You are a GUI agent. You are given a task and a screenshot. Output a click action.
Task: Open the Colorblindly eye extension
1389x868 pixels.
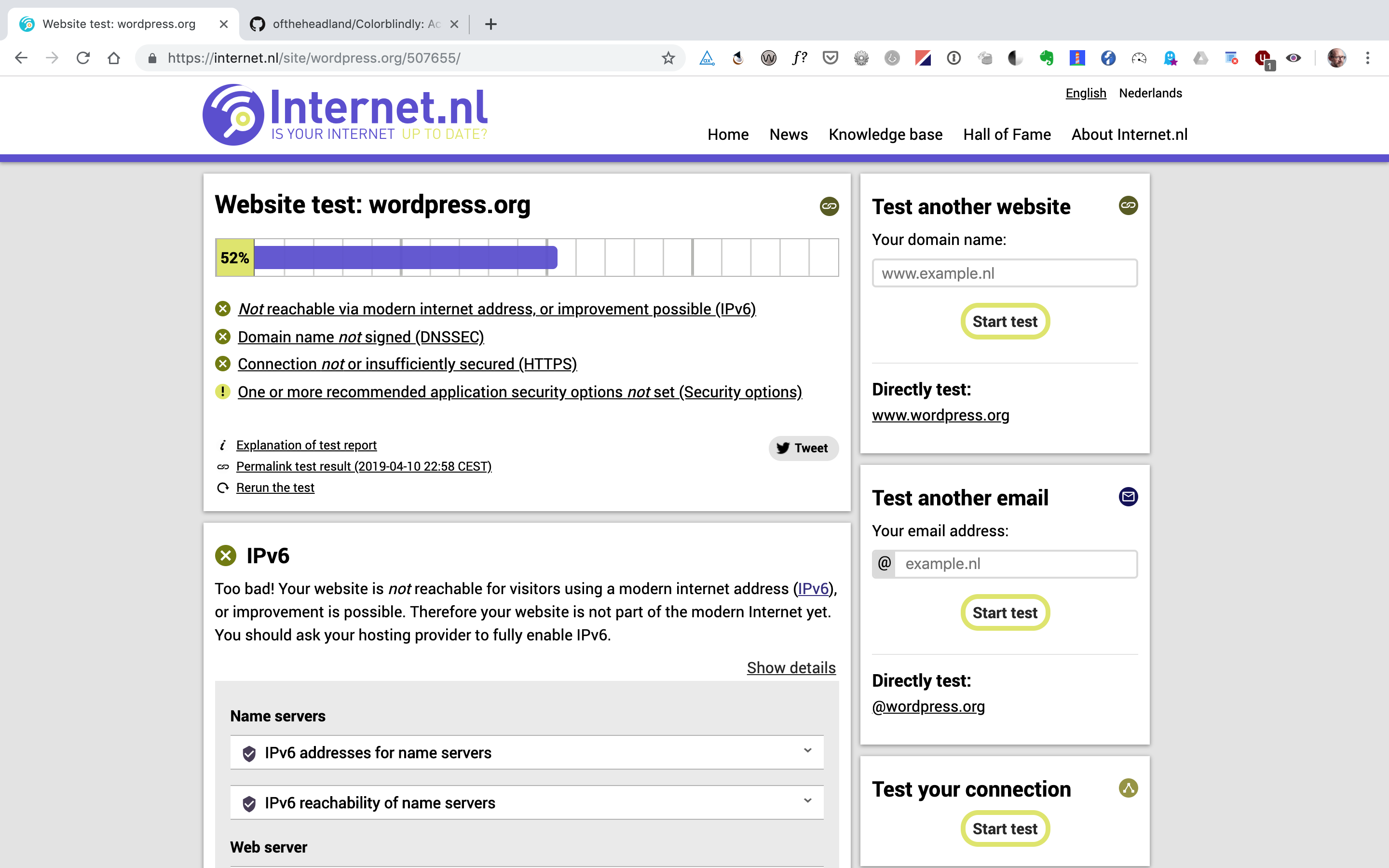(1293, 58)
